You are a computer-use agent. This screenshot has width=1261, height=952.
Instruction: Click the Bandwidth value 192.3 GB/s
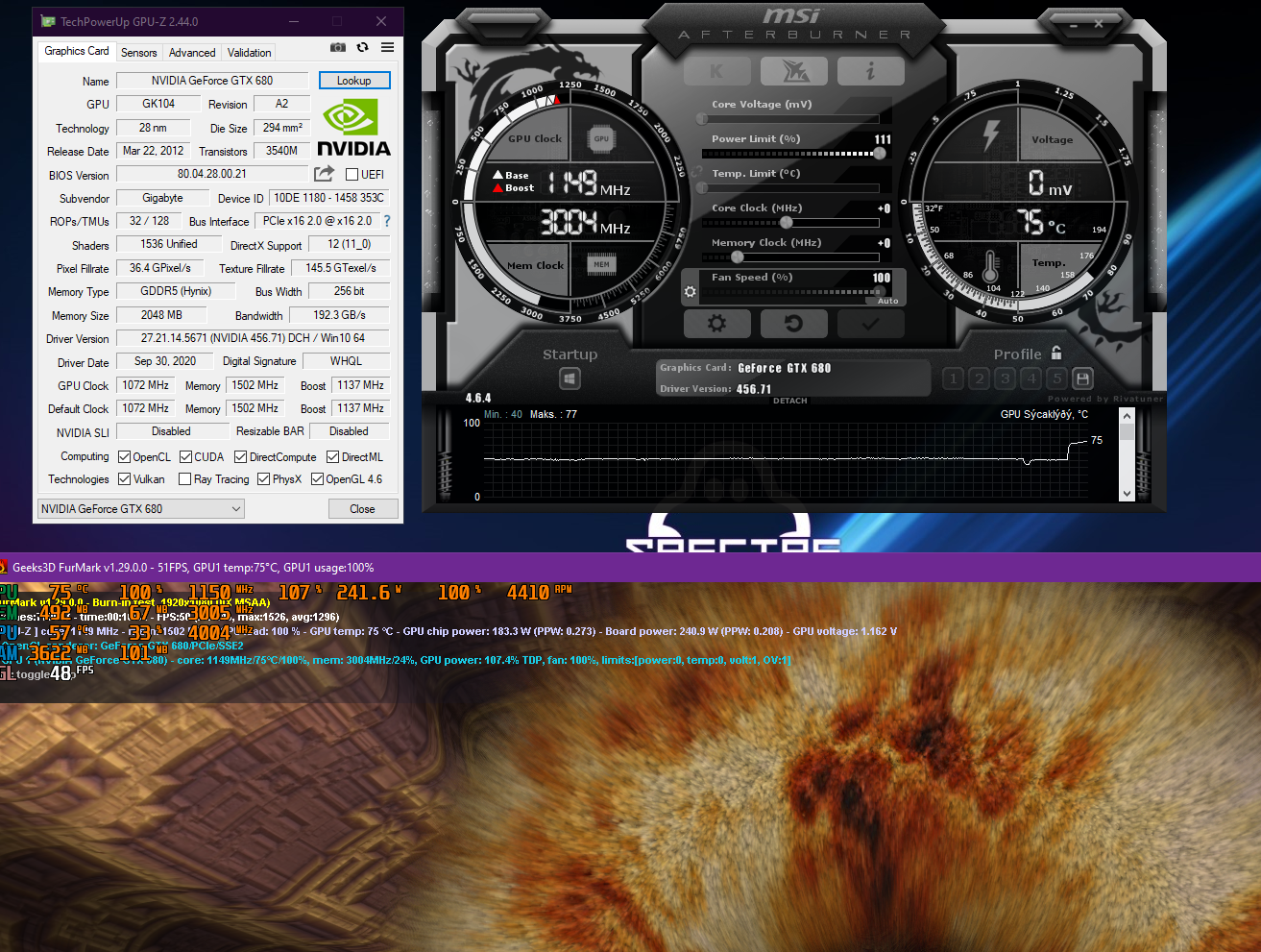click(x=339, y=315)
